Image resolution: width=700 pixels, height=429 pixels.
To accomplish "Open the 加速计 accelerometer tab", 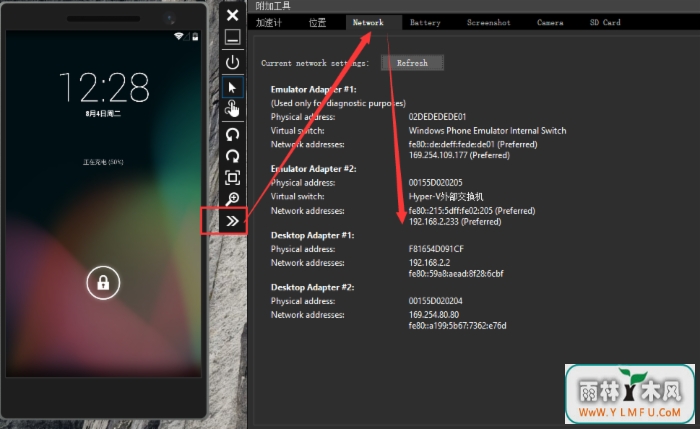I will (269, 22).
